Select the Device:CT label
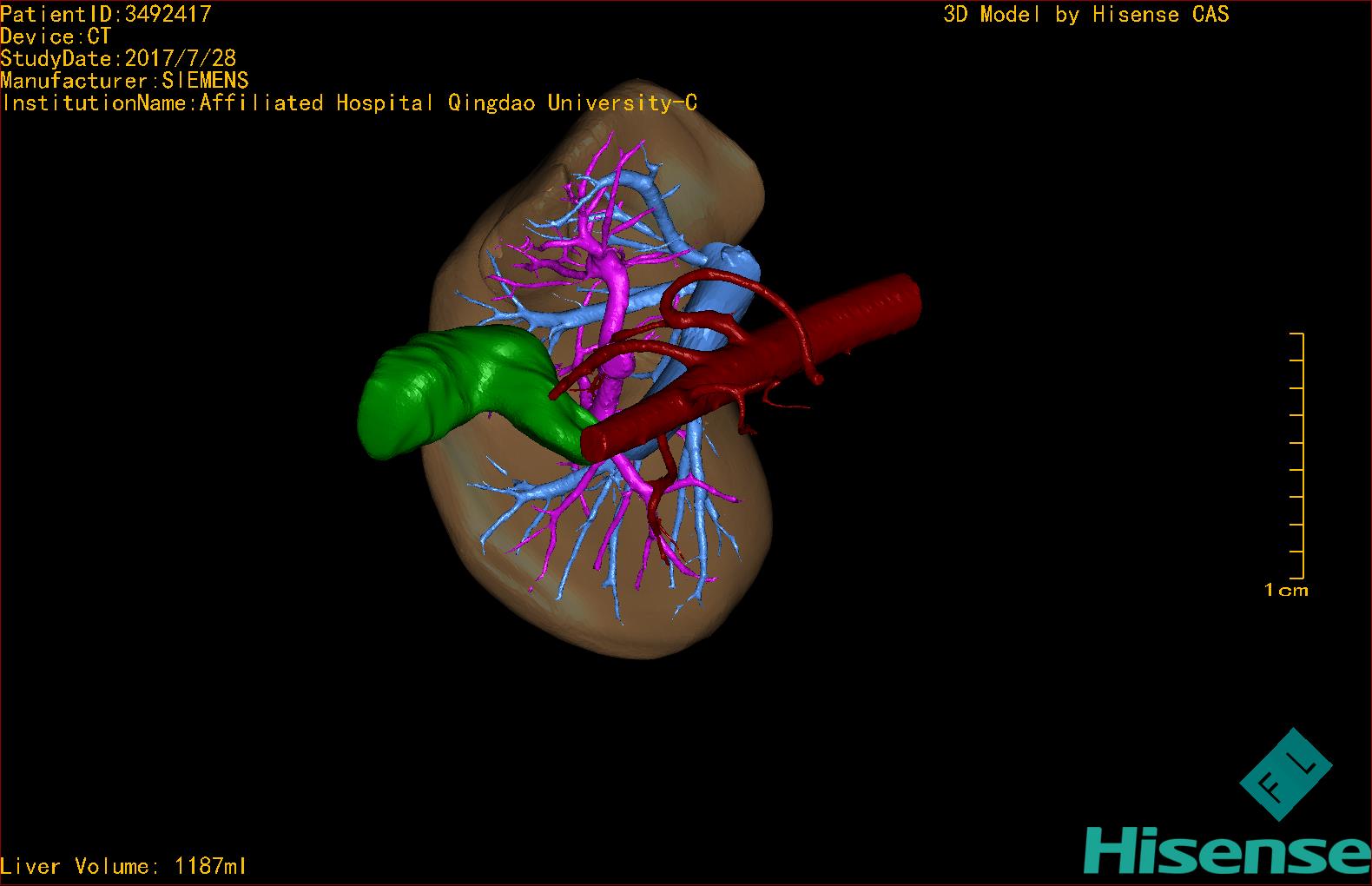Image resolution: width=1372 pixels, height=886 pixels. pyautogui.click(x=56, y=36)
